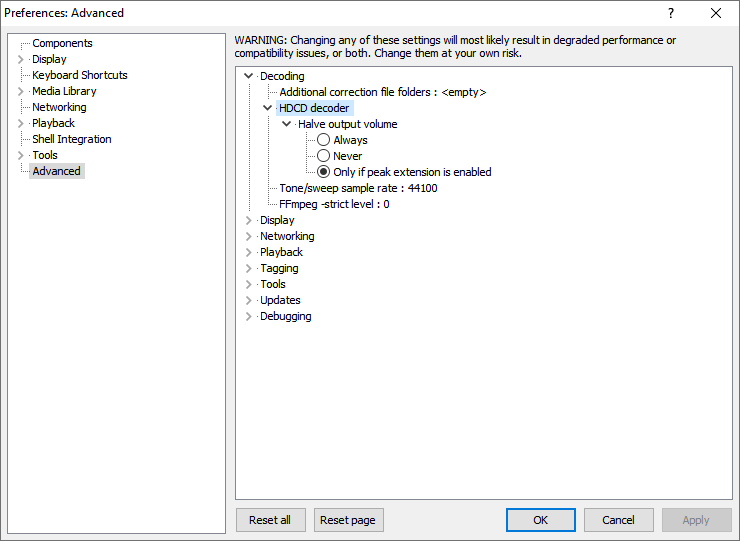Screen dimensions: 740x541
Task: Collapse the Decoding tree section
Action: point(249,76)
